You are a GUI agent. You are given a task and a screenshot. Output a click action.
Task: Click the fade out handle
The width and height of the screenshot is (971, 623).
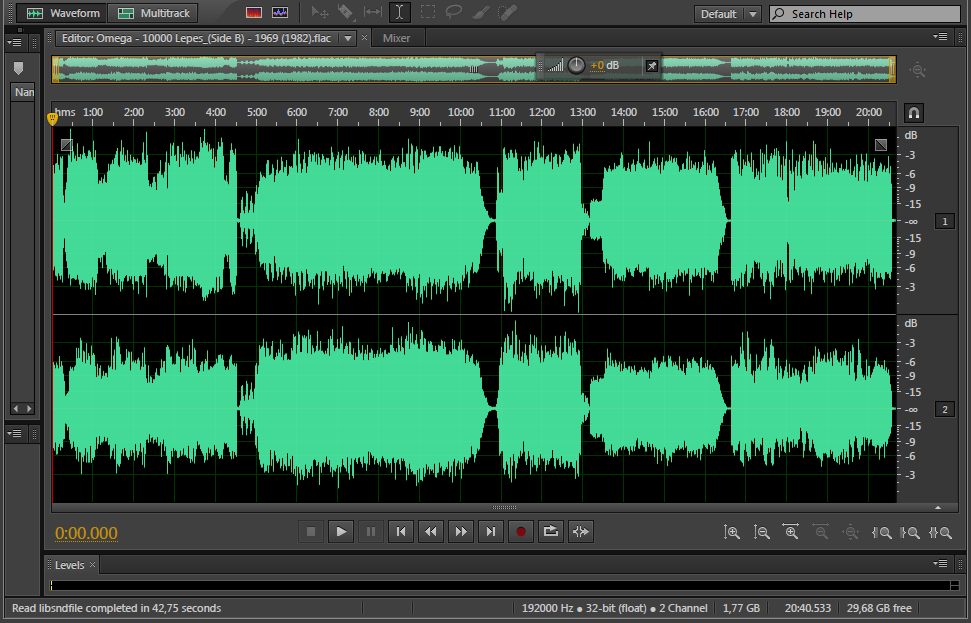coord(881,145)
